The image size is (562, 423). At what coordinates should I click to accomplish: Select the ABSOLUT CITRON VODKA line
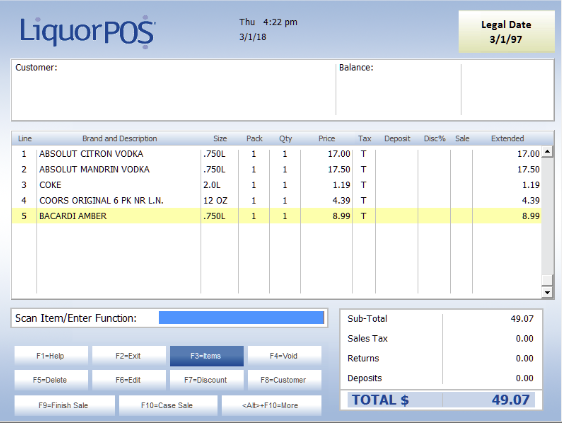(x=276, y=154)
